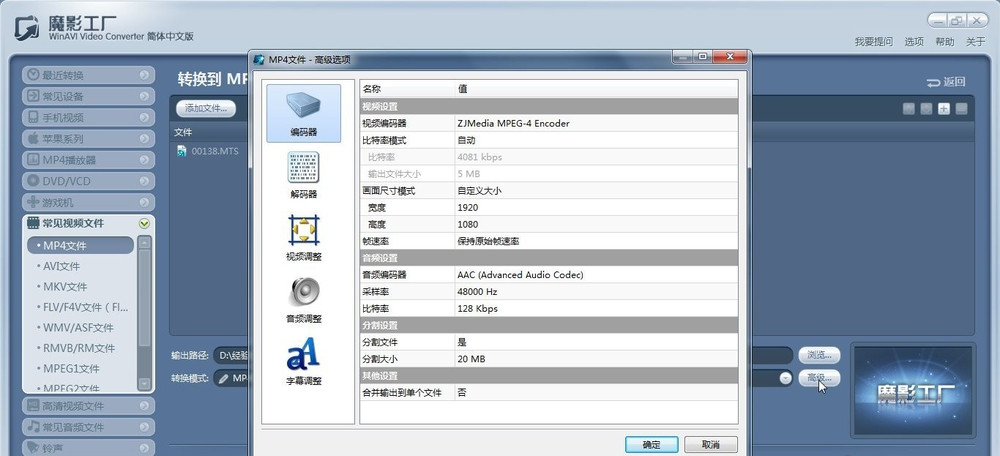
Task: Click the format list vertical scrollbar
Action: [145, 312]
